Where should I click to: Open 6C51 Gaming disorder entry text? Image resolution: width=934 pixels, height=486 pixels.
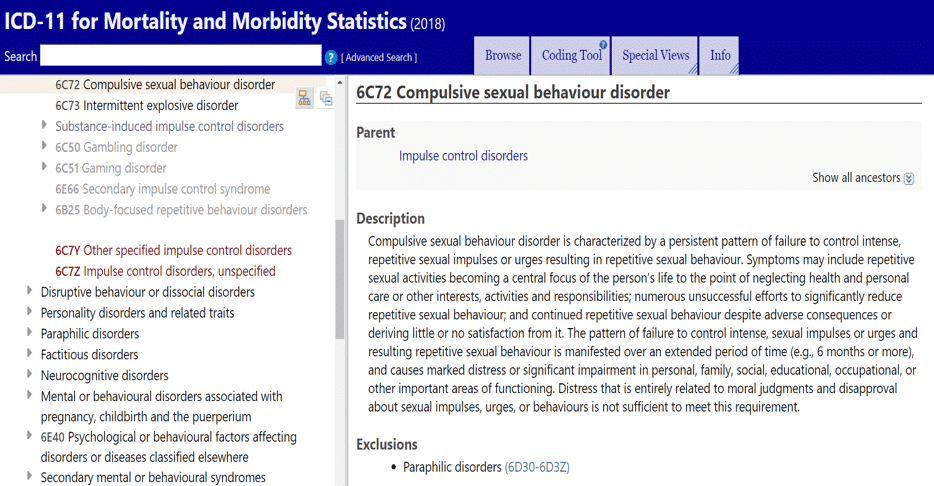[x=111, y=168]
